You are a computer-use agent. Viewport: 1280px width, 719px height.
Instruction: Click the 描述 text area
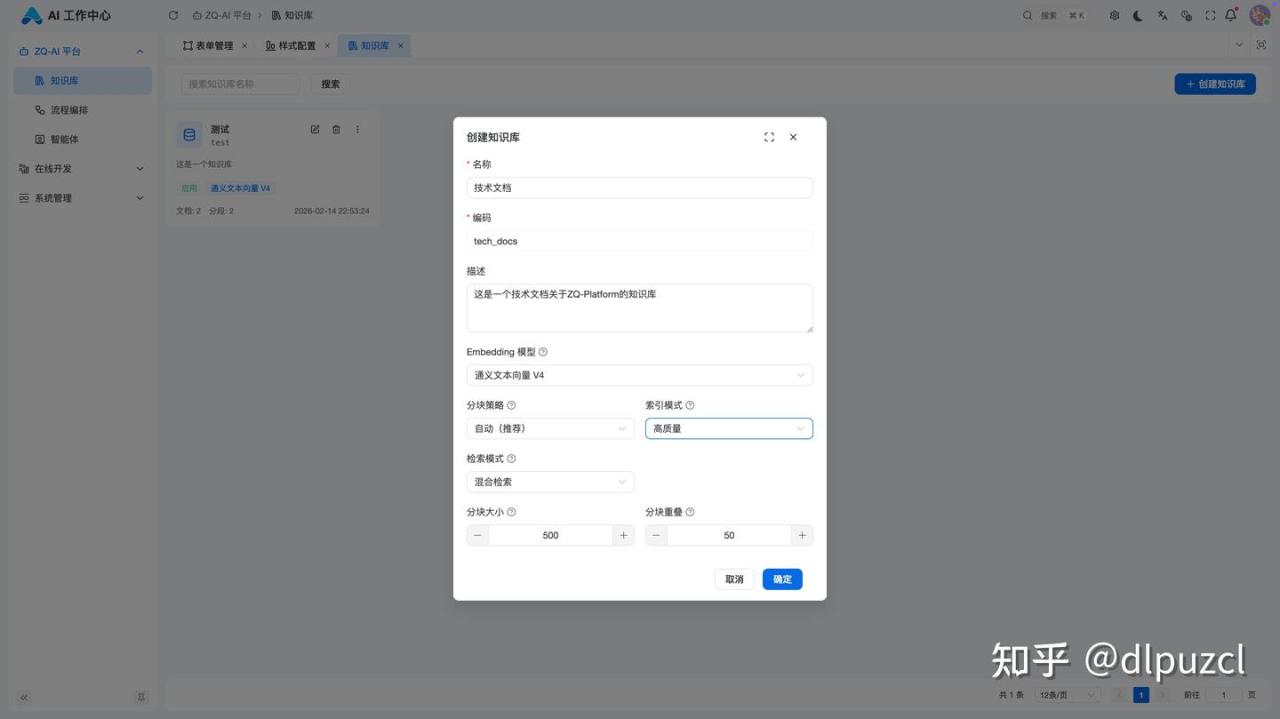639,308
